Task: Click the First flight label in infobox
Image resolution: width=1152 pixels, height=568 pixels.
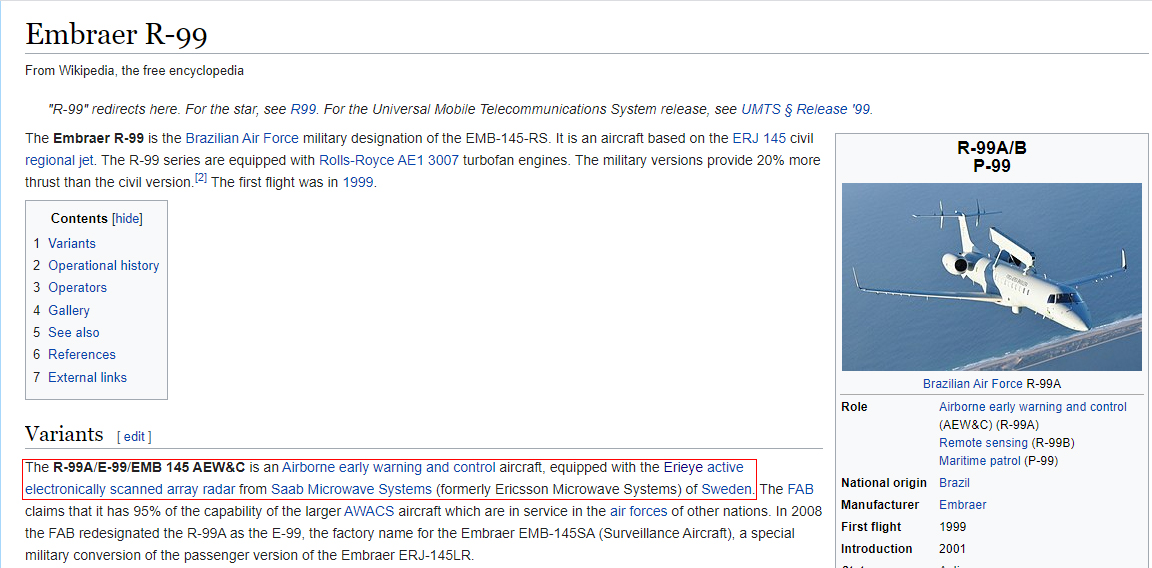Action: (871, 527)
